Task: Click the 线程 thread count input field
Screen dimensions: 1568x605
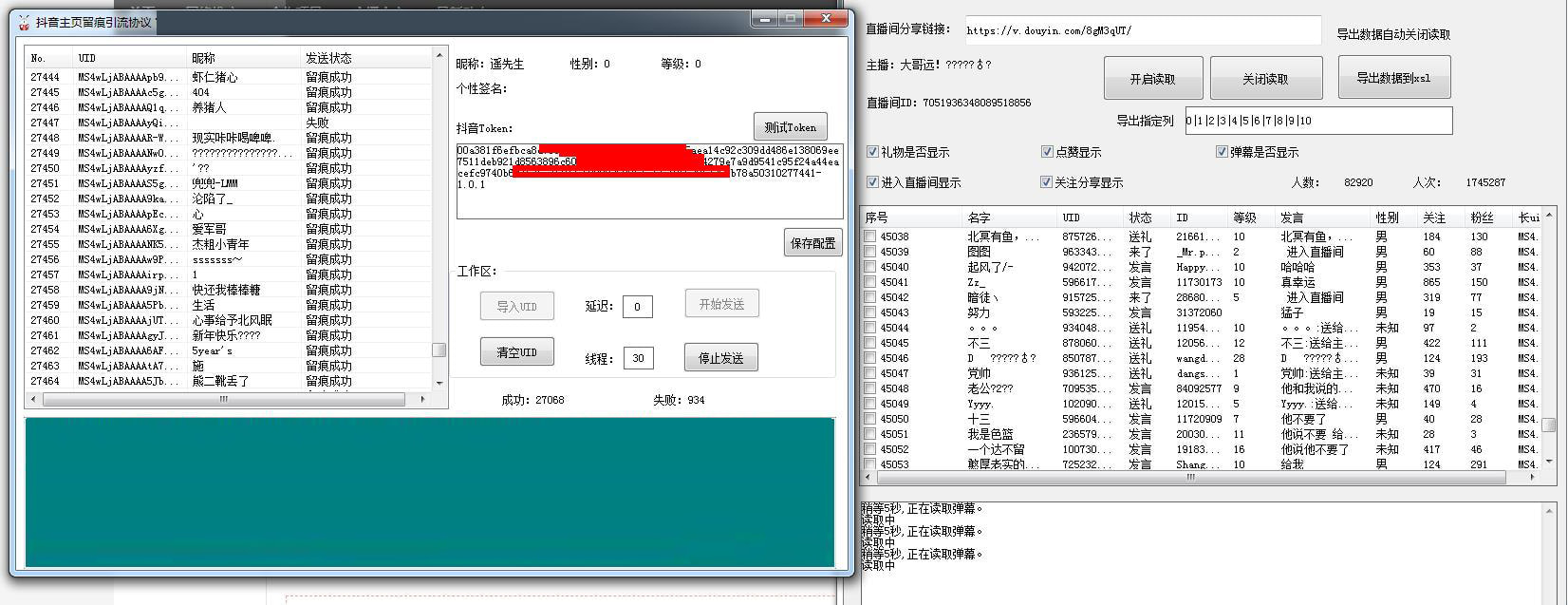Action: coord(638,358)
